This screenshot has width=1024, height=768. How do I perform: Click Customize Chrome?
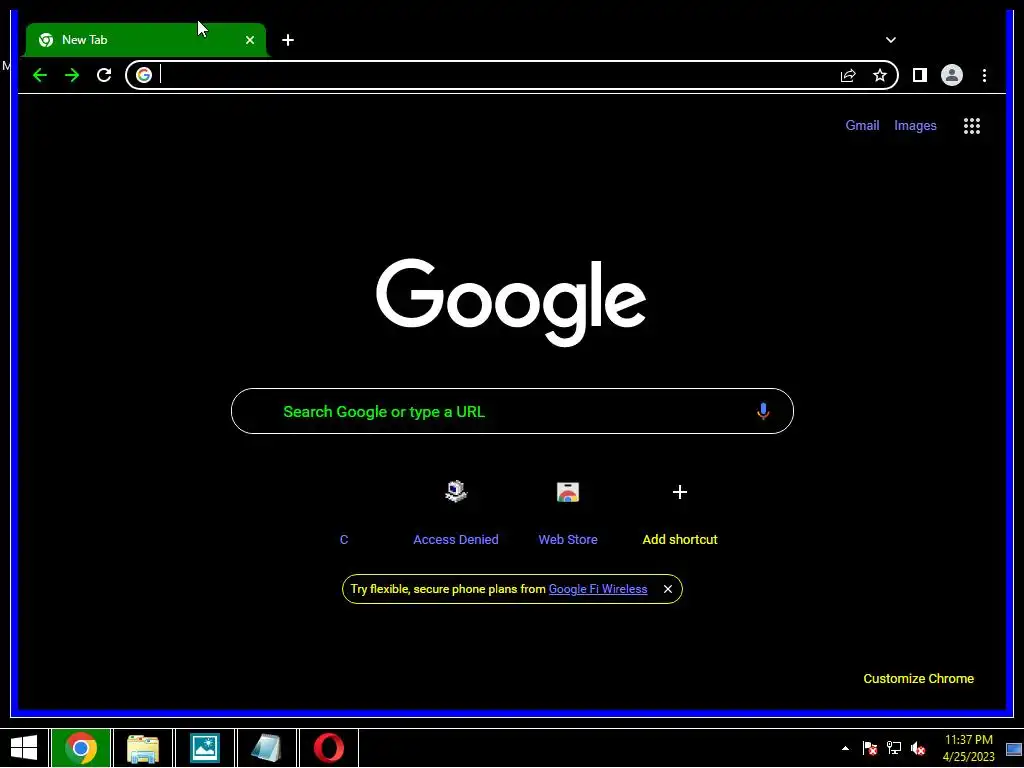click(918, 679)
